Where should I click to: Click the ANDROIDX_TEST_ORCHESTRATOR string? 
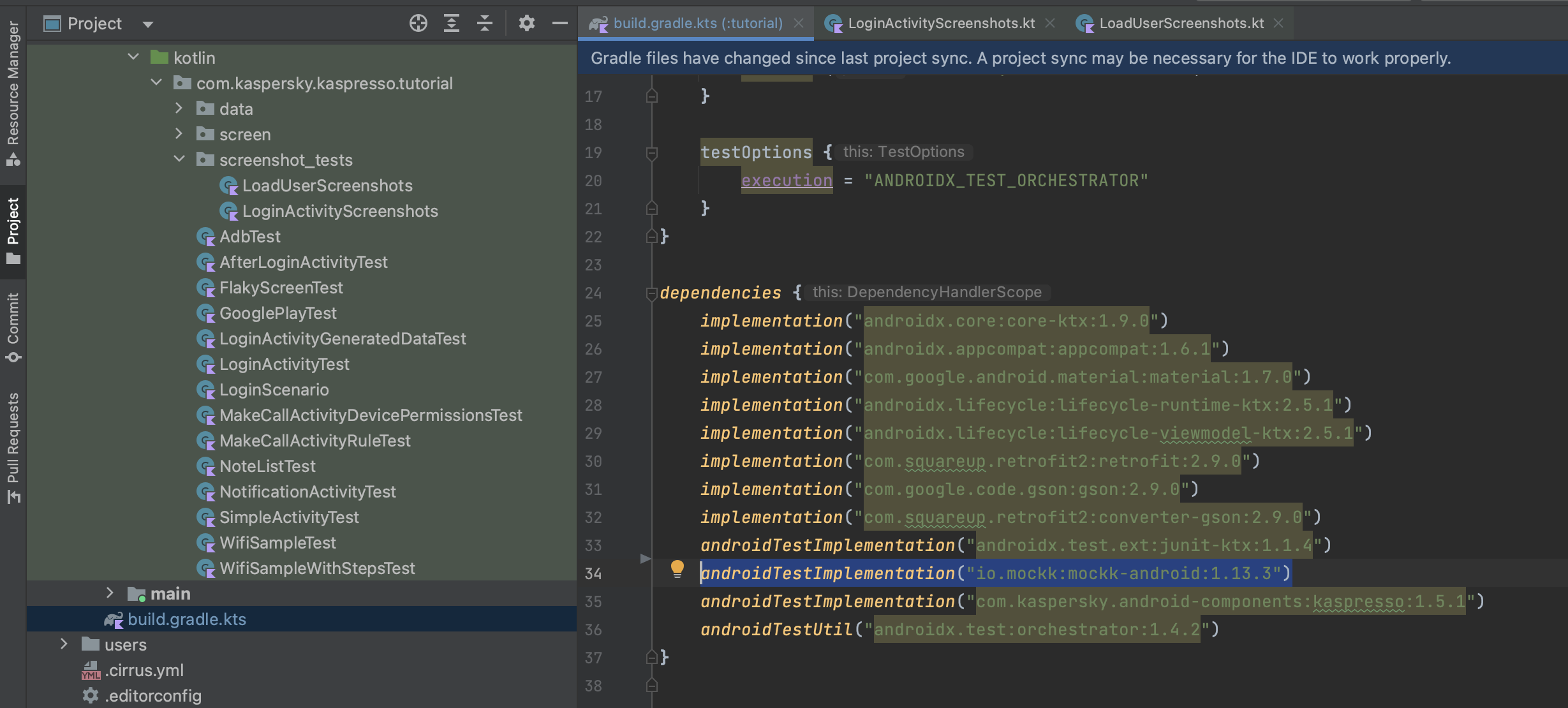pyautogui.click(x=1006, y=181)
